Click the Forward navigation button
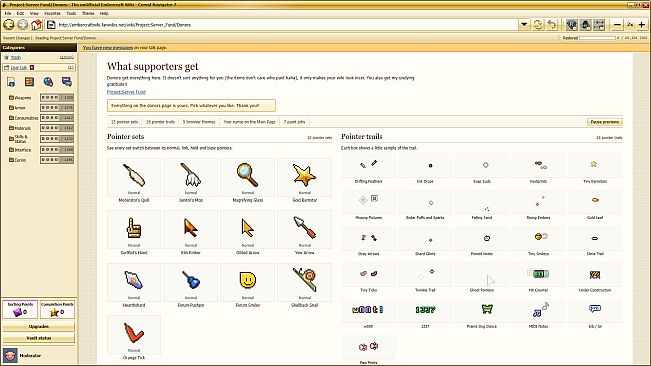This screenshot has width=651, height=366. click(x=22, y=25)
